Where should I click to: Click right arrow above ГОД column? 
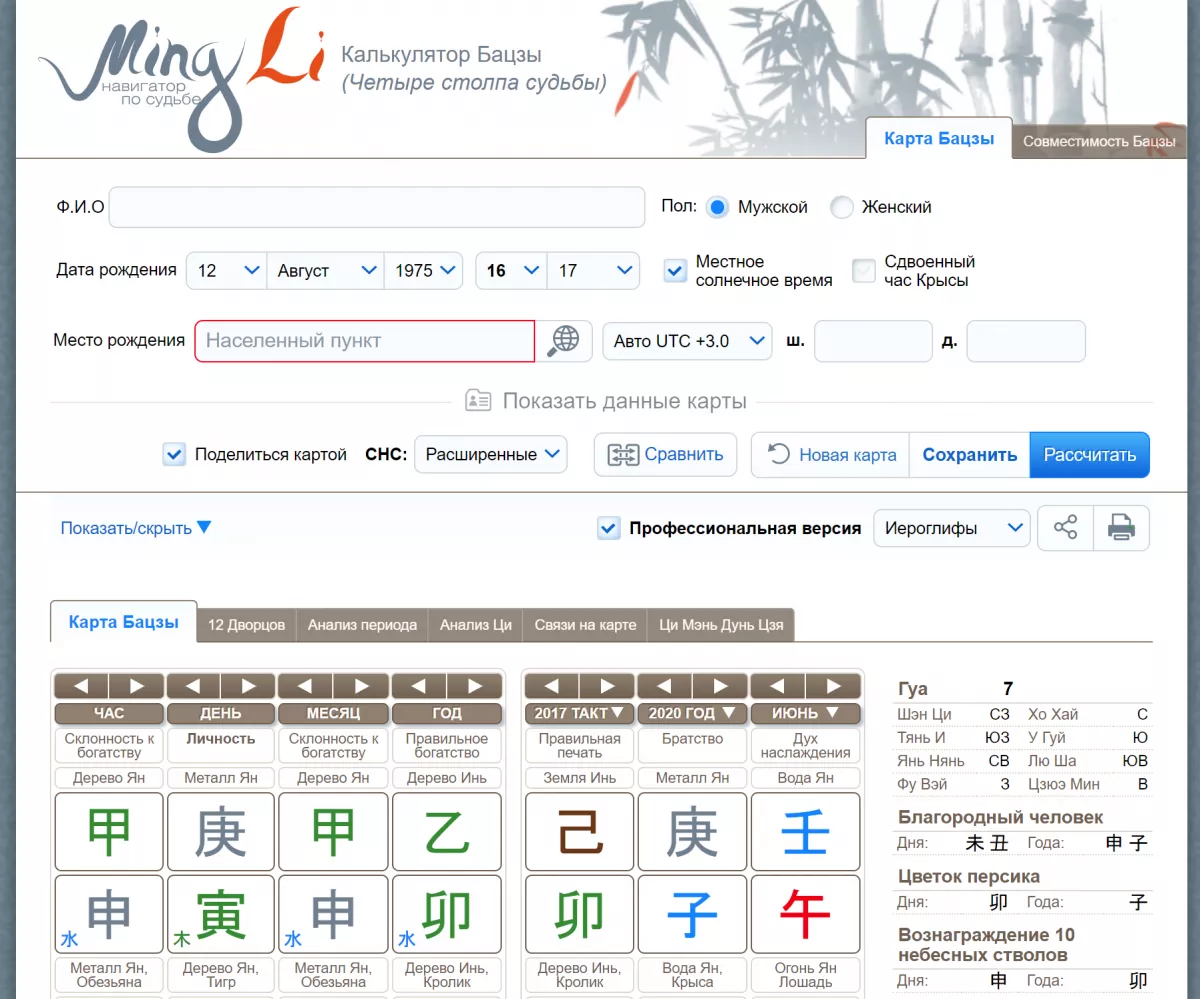click(474, 686)
